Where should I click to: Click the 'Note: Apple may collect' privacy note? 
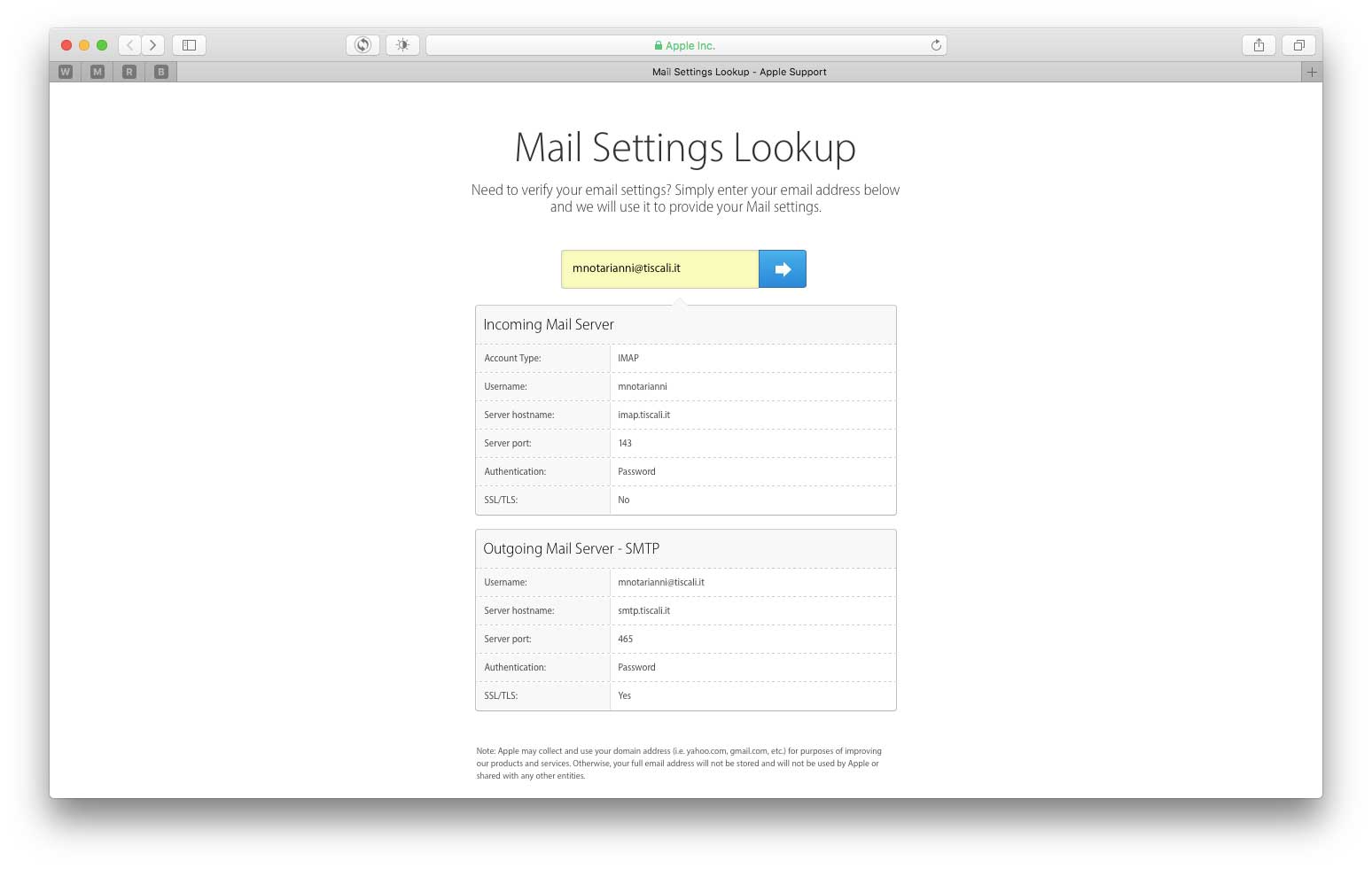(679, 763)
